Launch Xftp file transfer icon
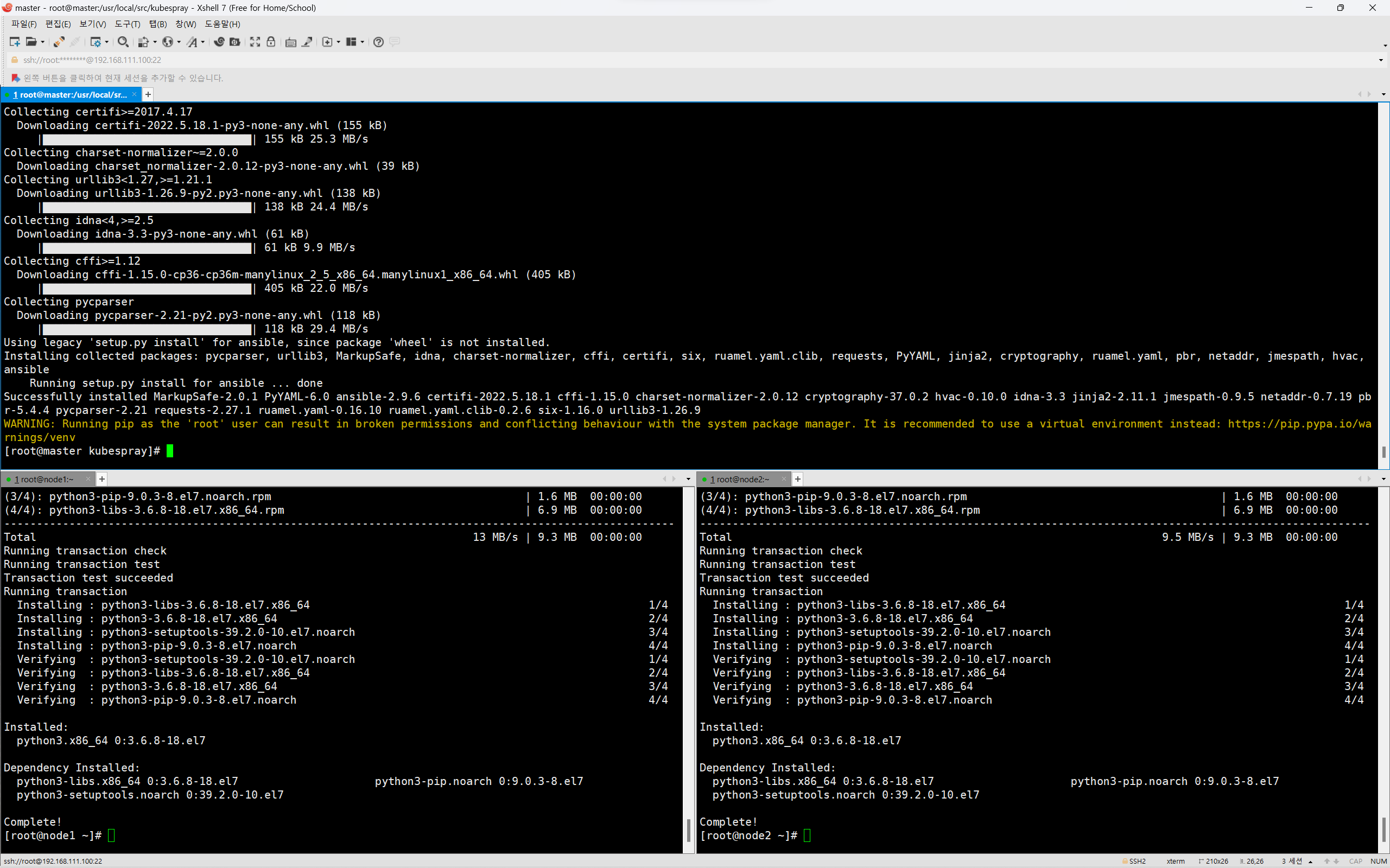 point(234,42)
